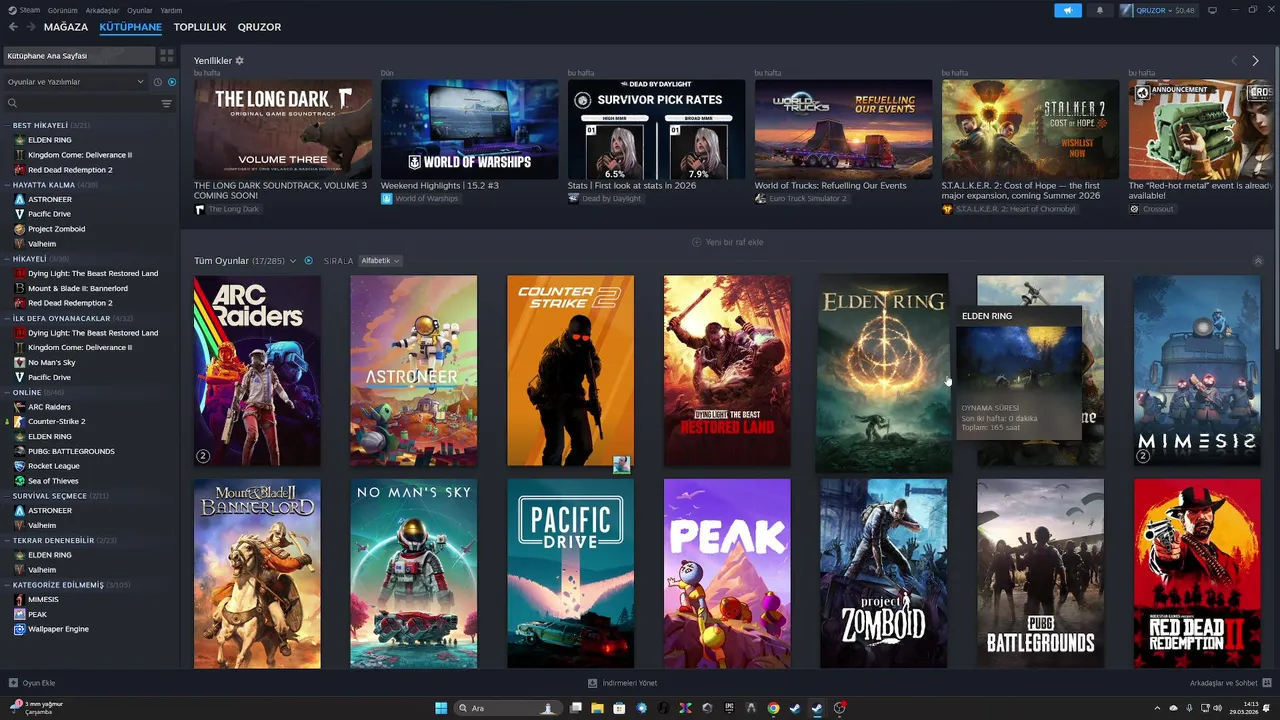Open the Yardım menu
The width and height of the screenshot is (1280, 720).
(x=171, y=10)
